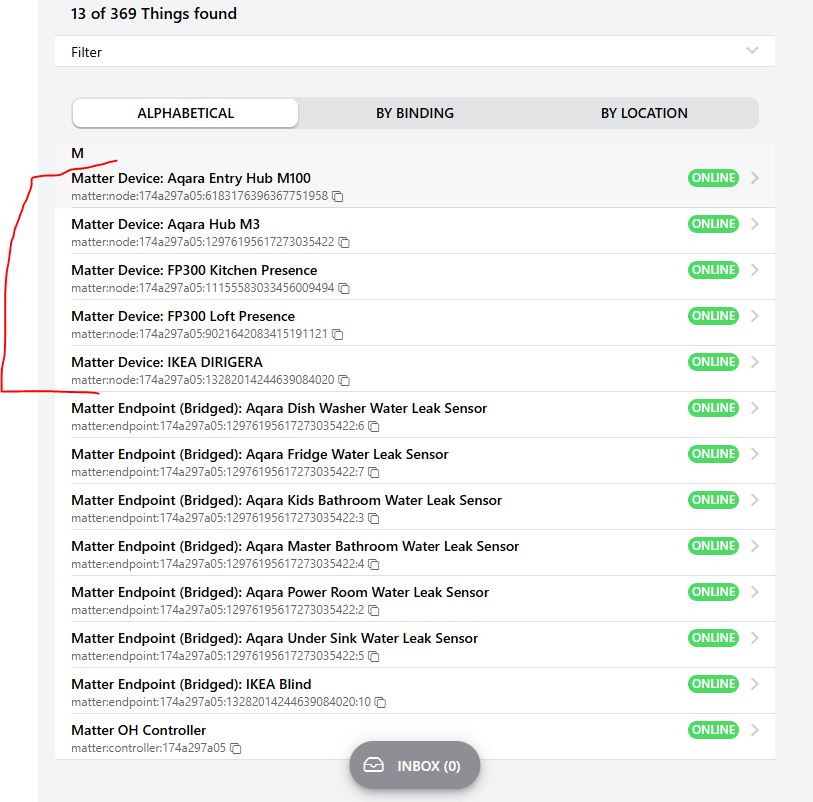Image resolution: width=813 pixels, height=802 pixels.
Task: Select Aqara Power Room Water Leak Sensor title
Action: (280, 592)
